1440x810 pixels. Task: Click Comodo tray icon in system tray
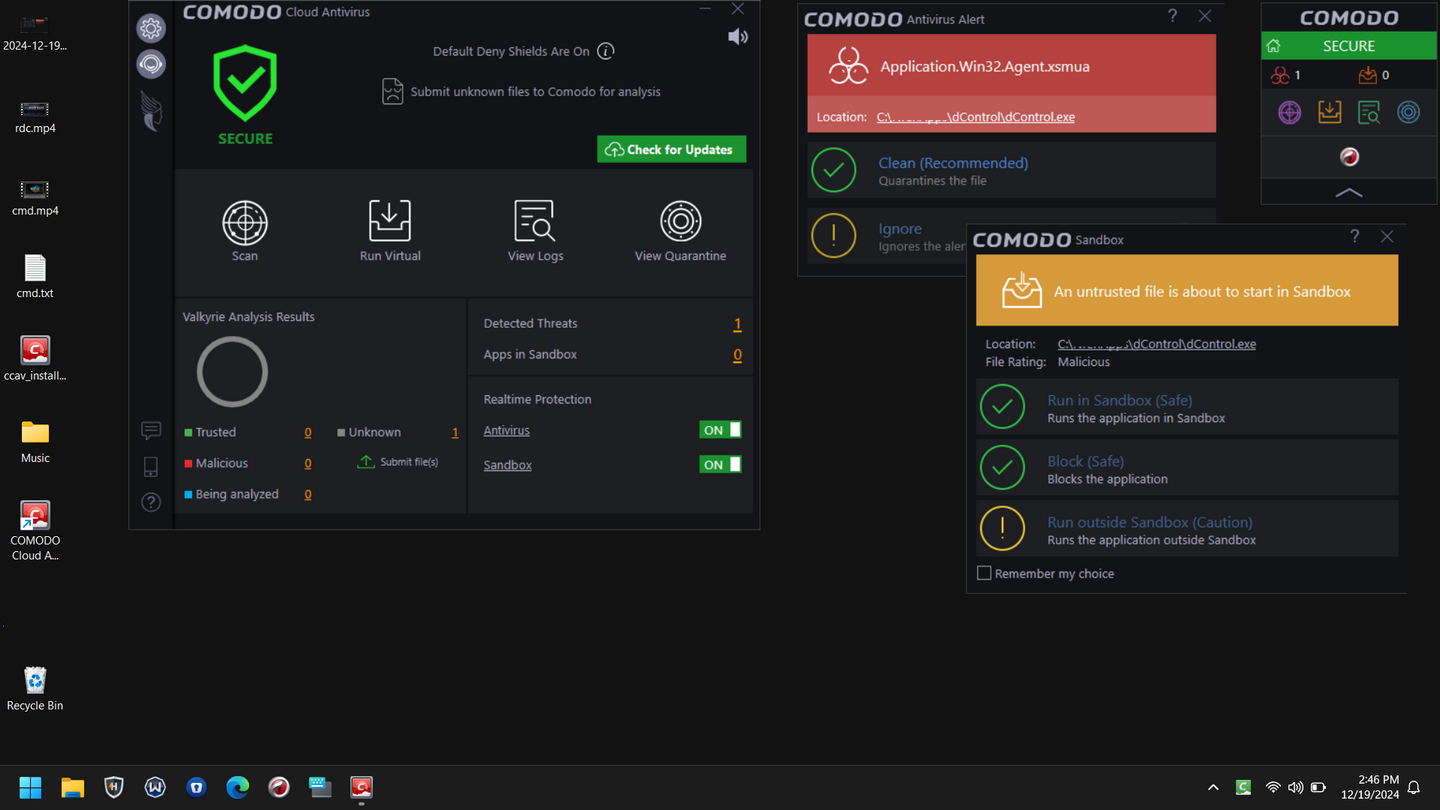click(x=1243, y=788)
